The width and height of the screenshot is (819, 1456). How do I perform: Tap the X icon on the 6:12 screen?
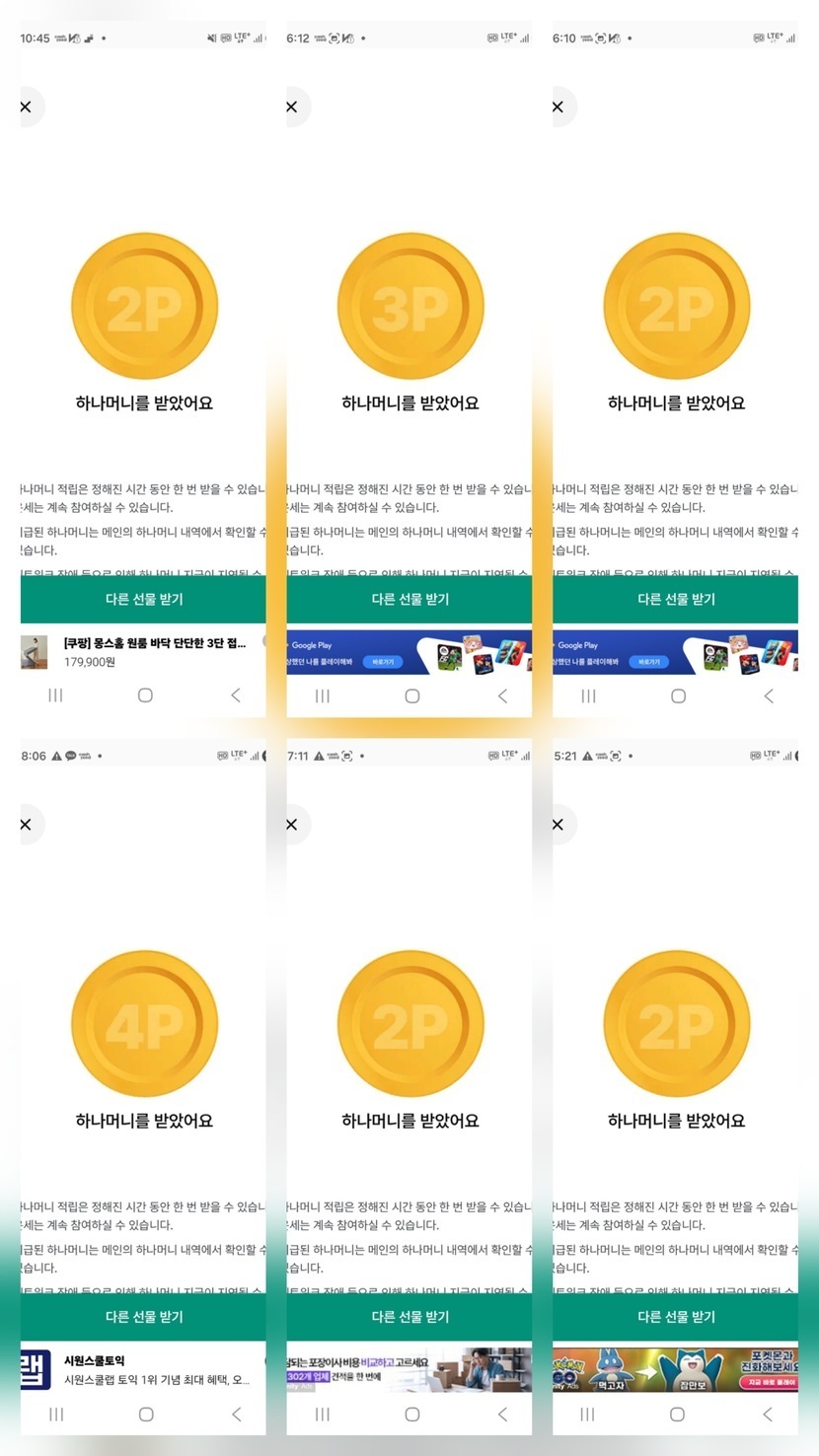click(292, 107)
